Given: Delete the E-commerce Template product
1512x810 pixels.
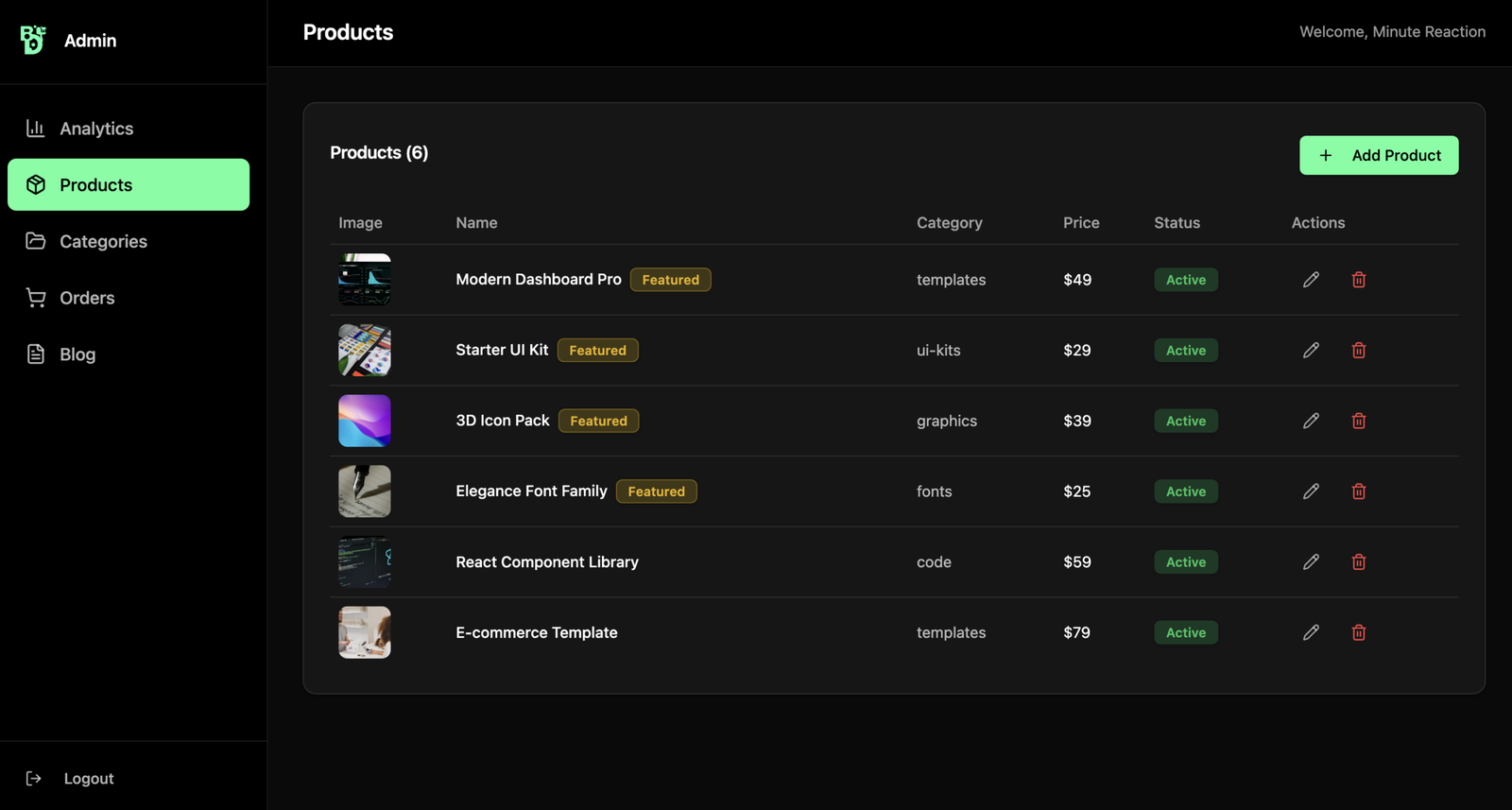Looking at the screenshot, I should [1358, 632].
